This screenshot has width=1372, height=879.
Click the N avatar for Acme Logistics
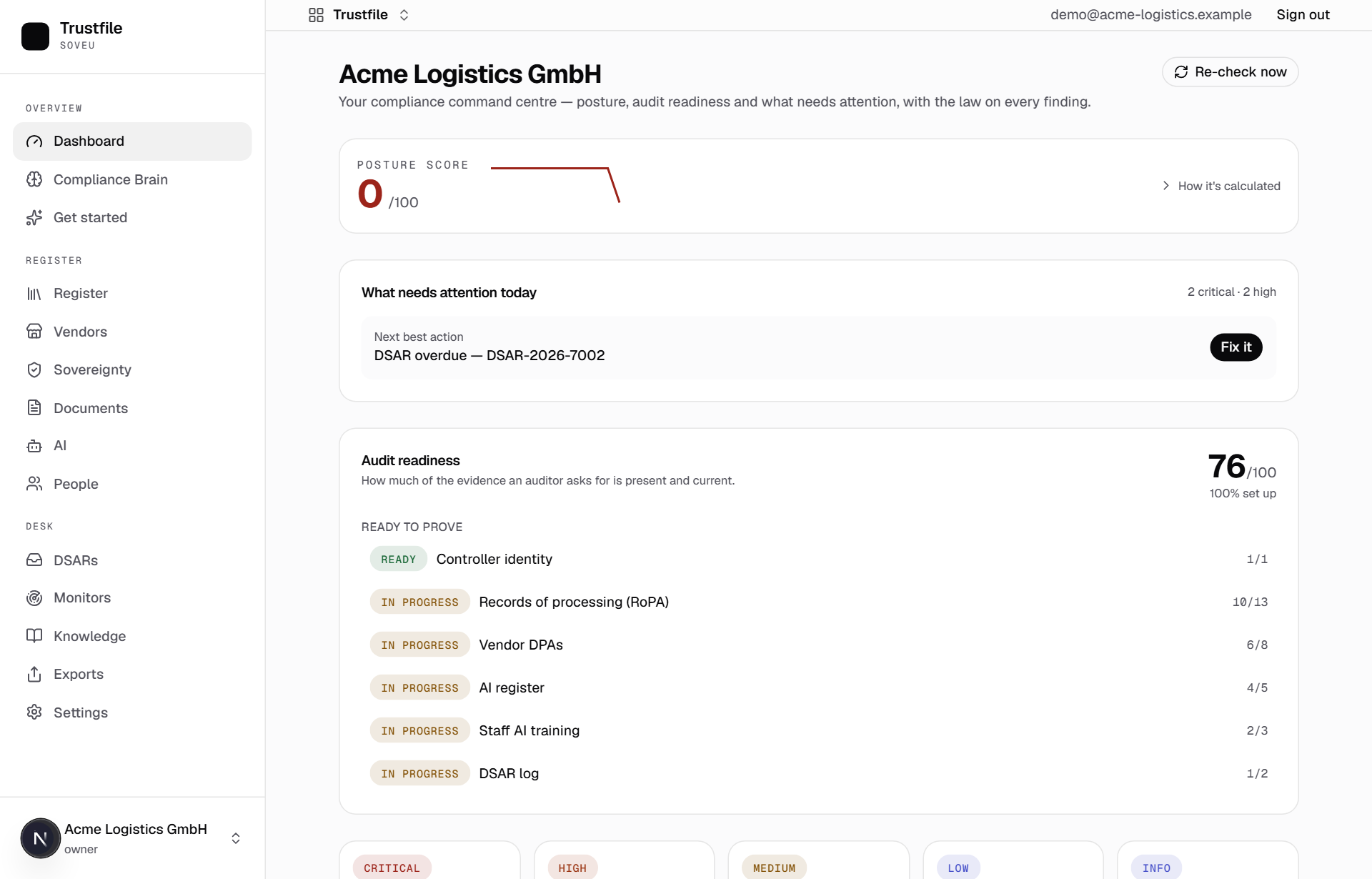[41, 838]
